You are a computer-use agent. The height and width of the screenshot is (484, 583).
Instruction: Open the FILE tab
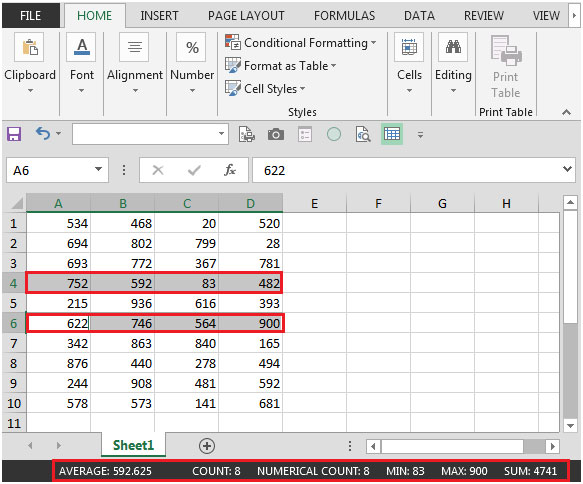(x=30, y=16)
